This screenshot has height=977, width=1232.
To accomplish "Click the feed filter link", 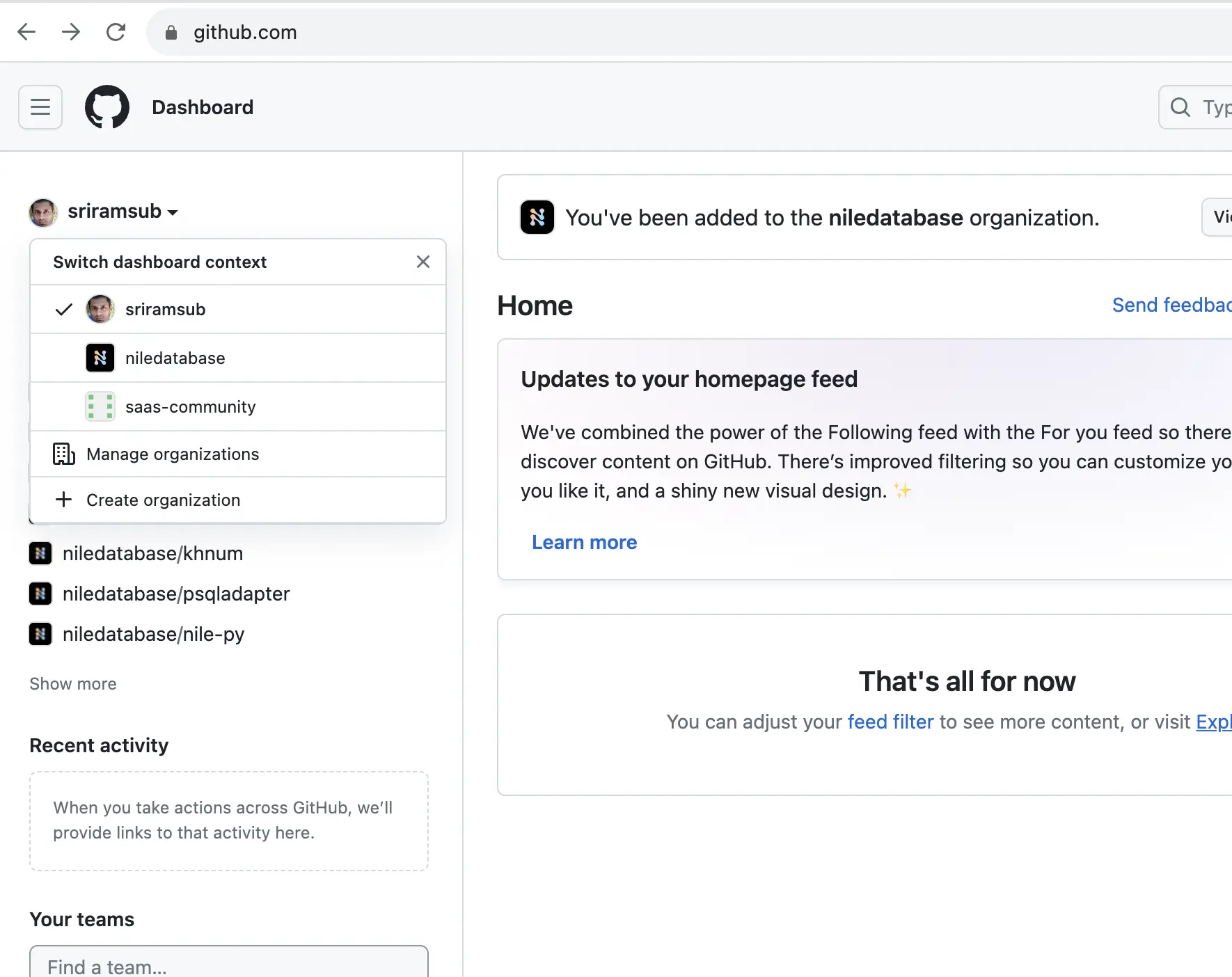I will tap(890, 722).
